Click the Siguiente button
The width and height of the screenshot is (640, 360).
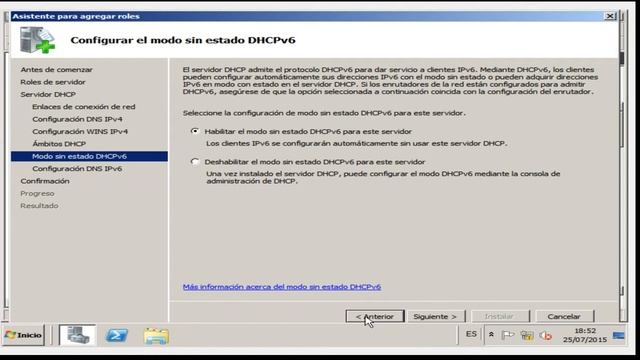tap(435, 316)
